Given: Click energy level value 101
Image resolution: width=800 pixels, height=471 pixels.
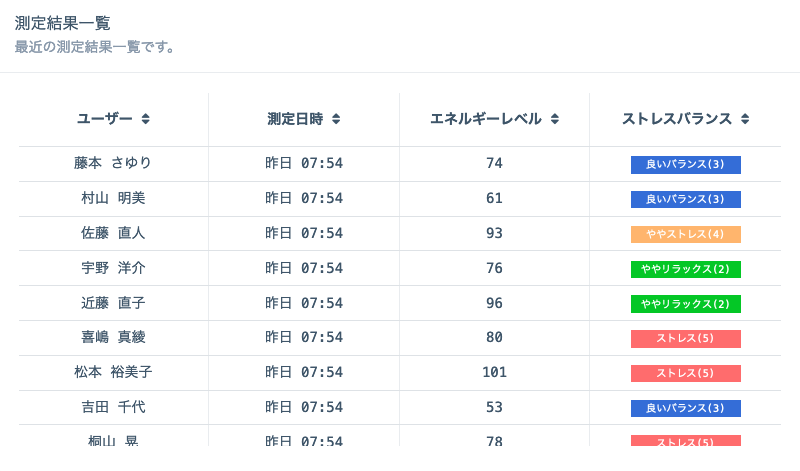Looking at the screenshot, I should click(494, 372).
